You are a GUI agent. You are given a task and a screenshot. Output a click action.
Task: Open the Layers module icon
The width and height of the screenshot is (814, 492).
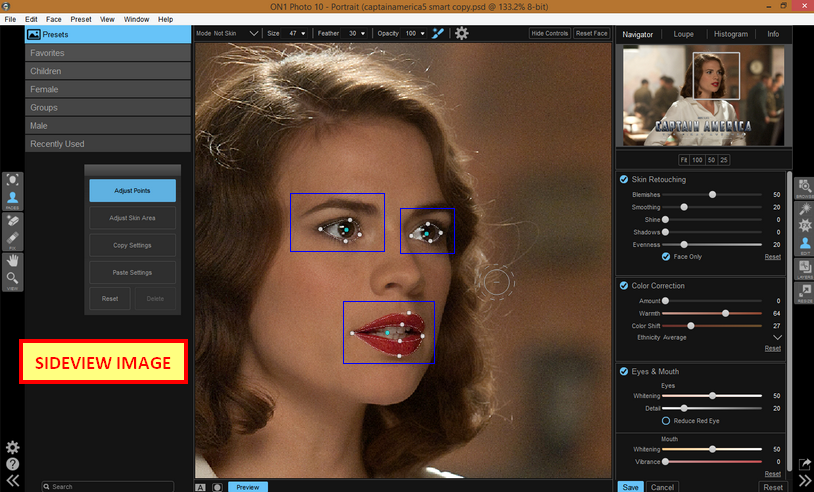coord(805,269)
